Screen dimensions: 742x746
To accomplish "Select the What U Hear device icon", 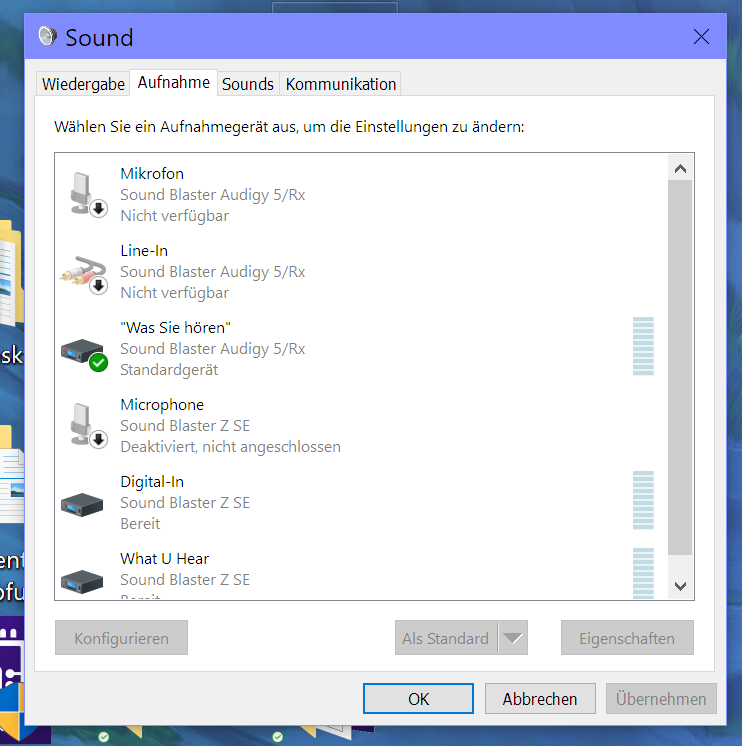I will point(82,581).
